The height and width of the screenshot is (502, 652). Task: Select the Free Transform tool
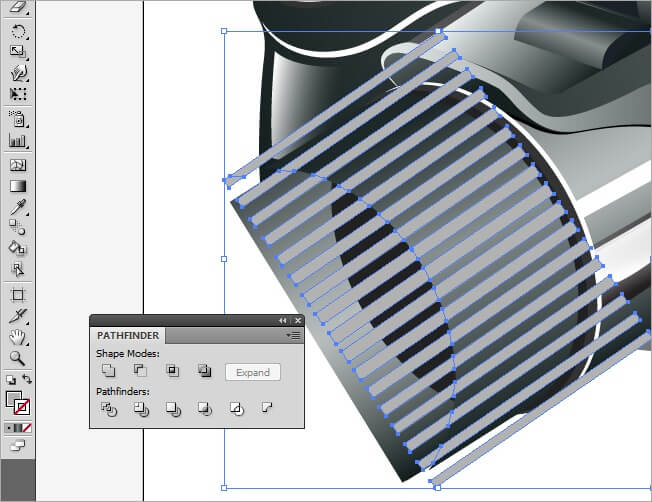(x=17, y=94)
